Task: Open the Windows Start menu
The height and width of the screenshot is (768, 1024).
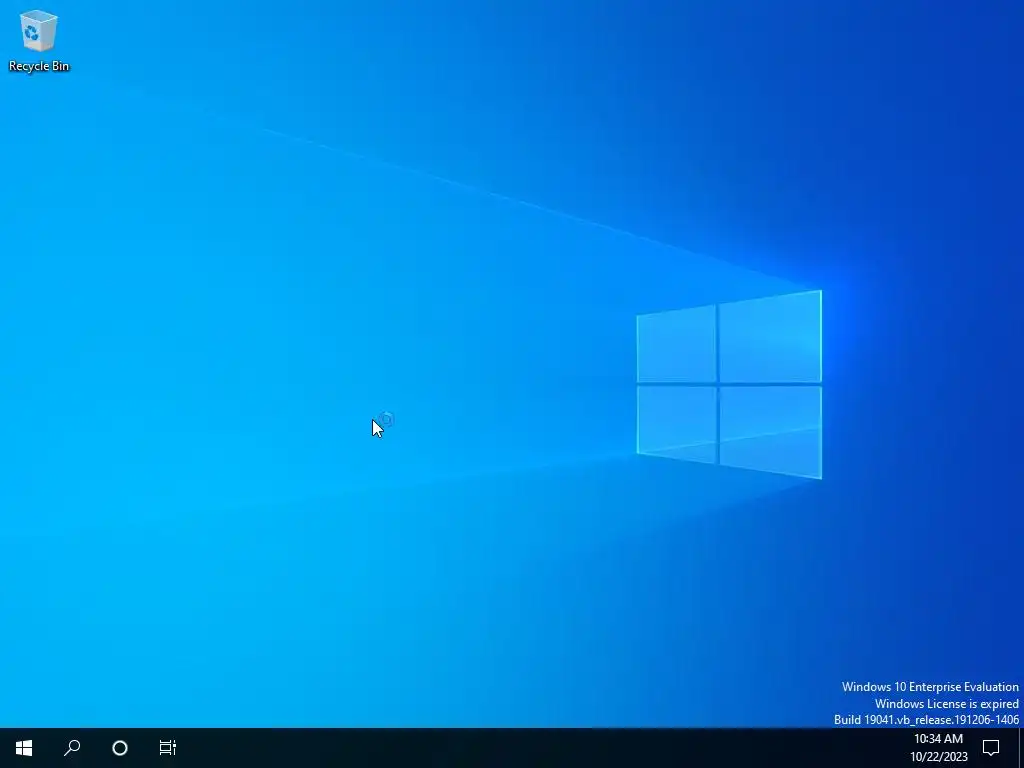Action: 24,748
